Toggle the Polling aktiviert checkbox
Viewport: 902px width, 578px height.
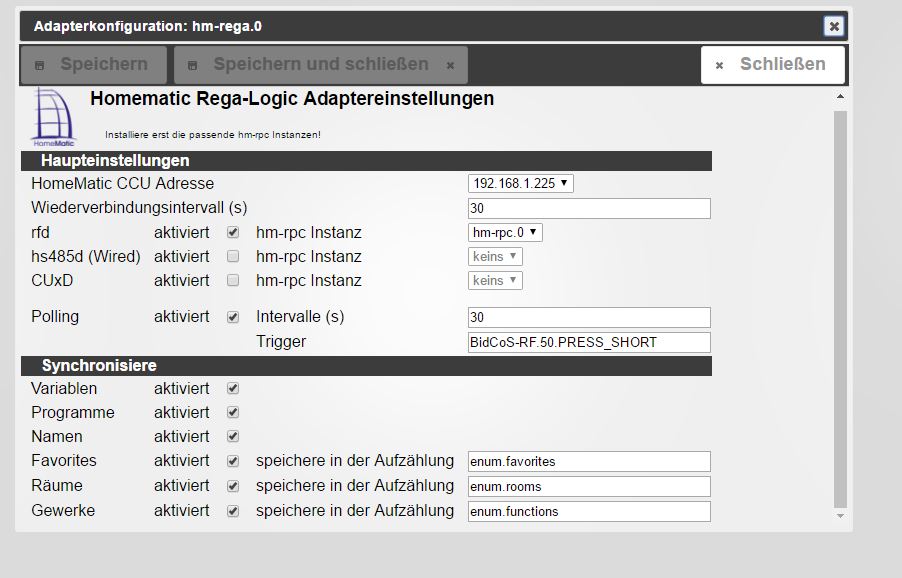pyautogui.click(x=233, y=317)
